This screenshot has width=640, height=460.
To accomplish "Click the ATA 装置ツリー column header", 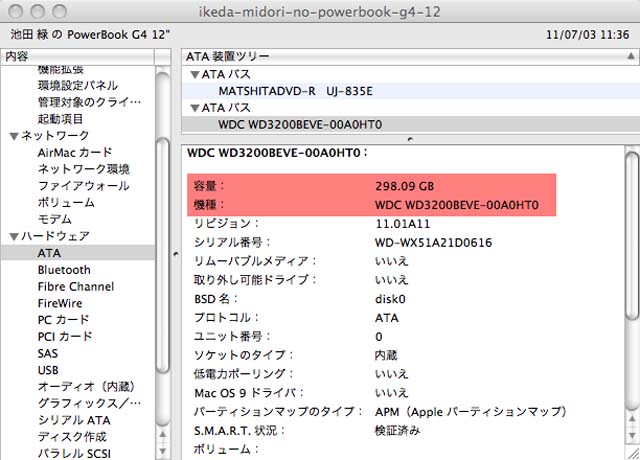I will [411, 56].
